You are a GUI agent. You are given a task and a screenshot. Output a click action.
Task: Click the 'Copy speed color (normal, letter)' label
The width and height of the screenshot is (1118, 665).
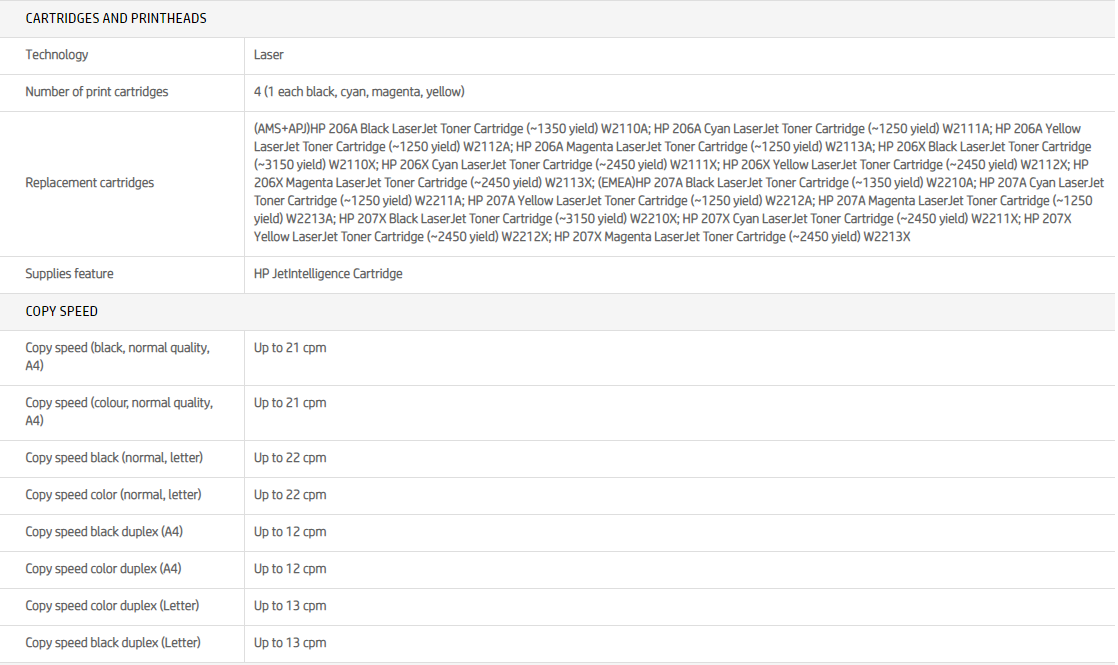113,495
